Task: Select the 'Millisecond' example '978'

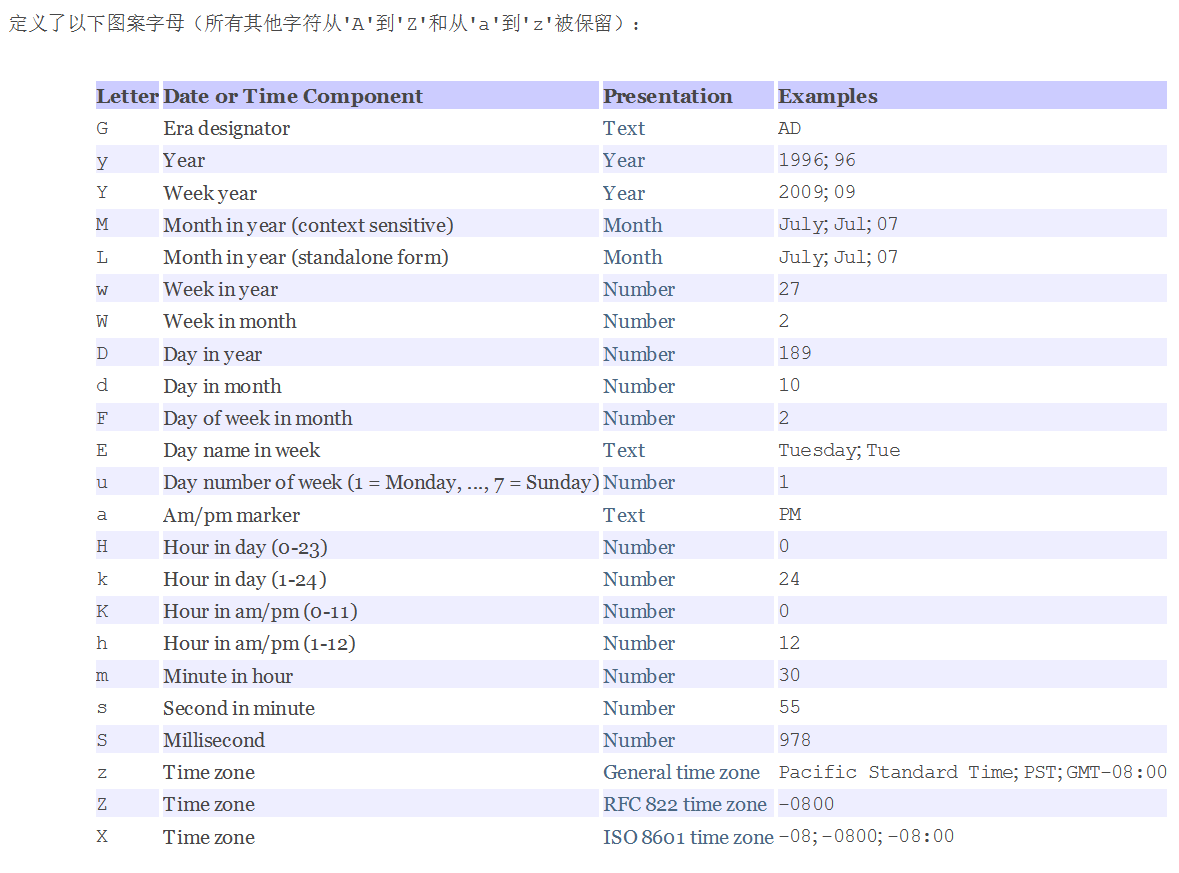Action: click(794, 739)
